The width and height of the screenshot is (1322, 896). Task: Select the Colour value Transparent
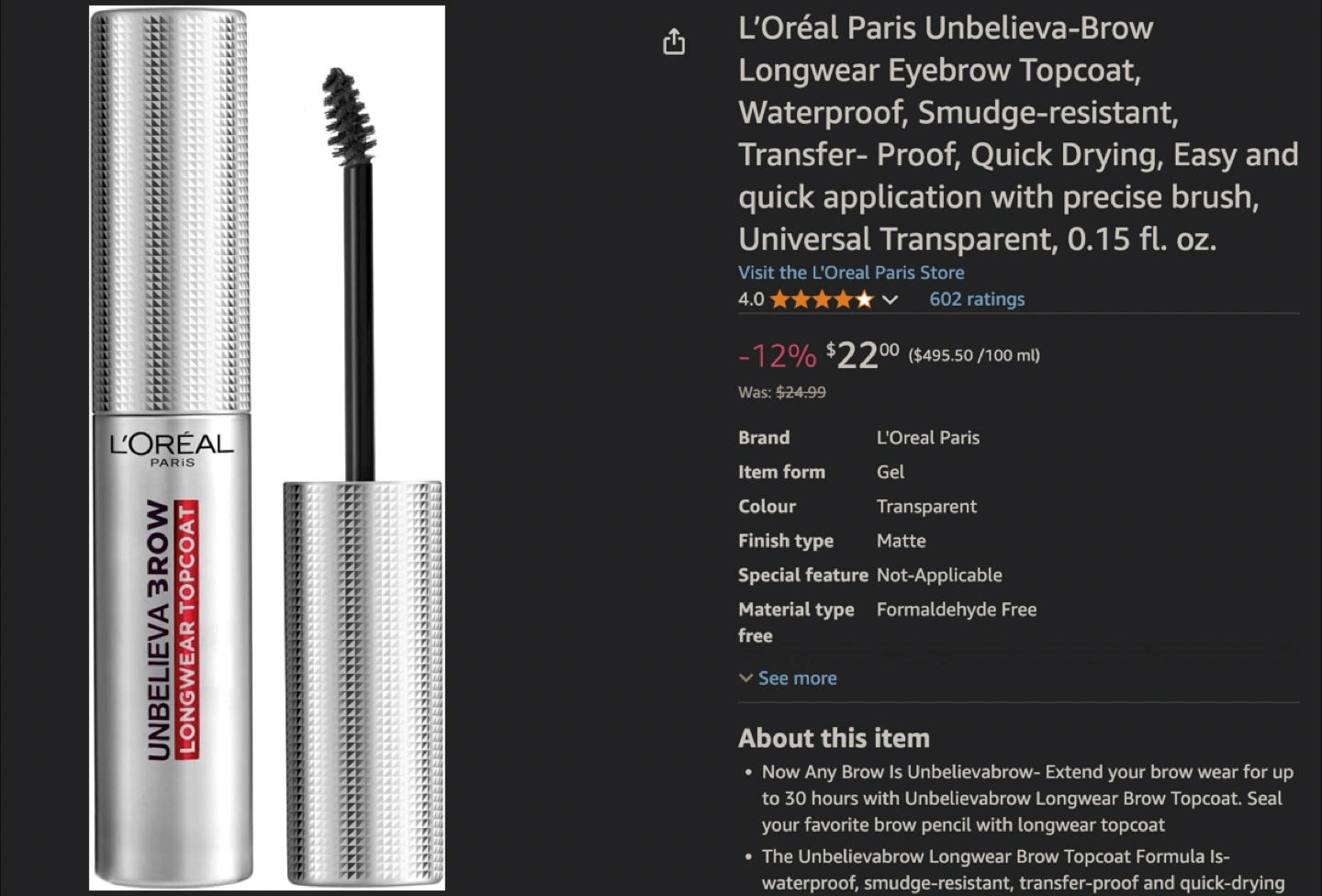(926, 507)
